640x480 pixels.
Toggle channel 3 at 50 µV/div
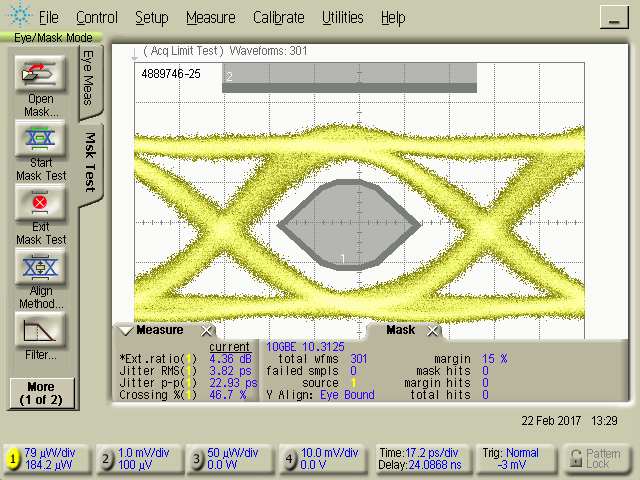click(x=198, y=459)
